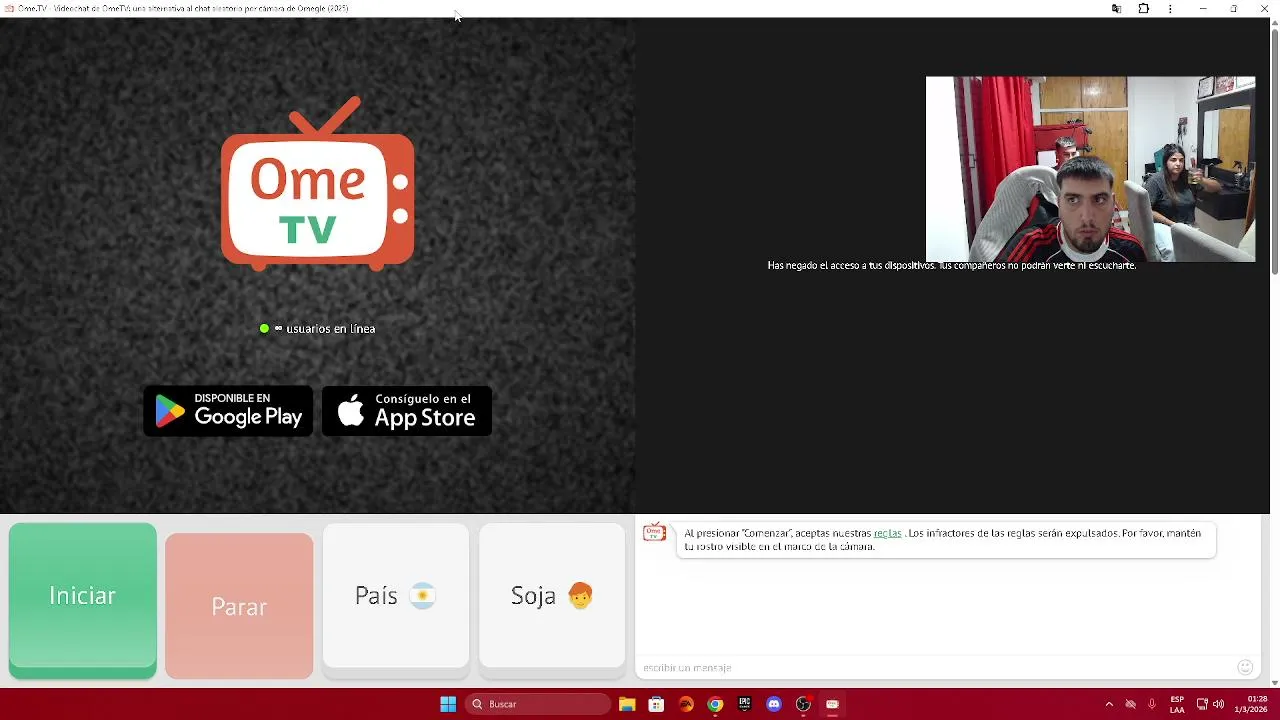Open Epic Games launcher from taskbar
The width and height of the screenshot is (1280, 720).
pyautogui.click(x=744, y=704)
